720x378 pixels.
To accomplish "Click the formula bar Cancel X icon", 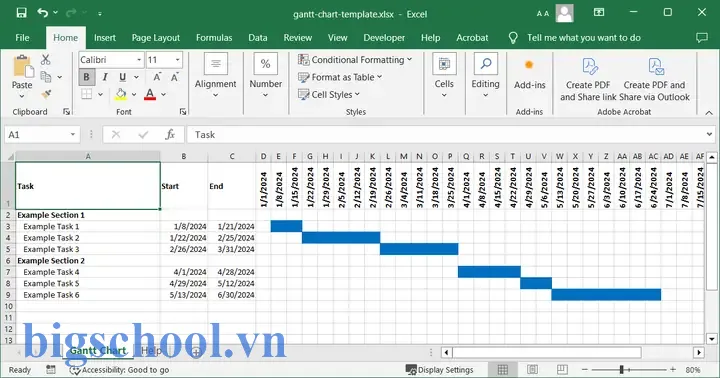I will pos(116,135).
